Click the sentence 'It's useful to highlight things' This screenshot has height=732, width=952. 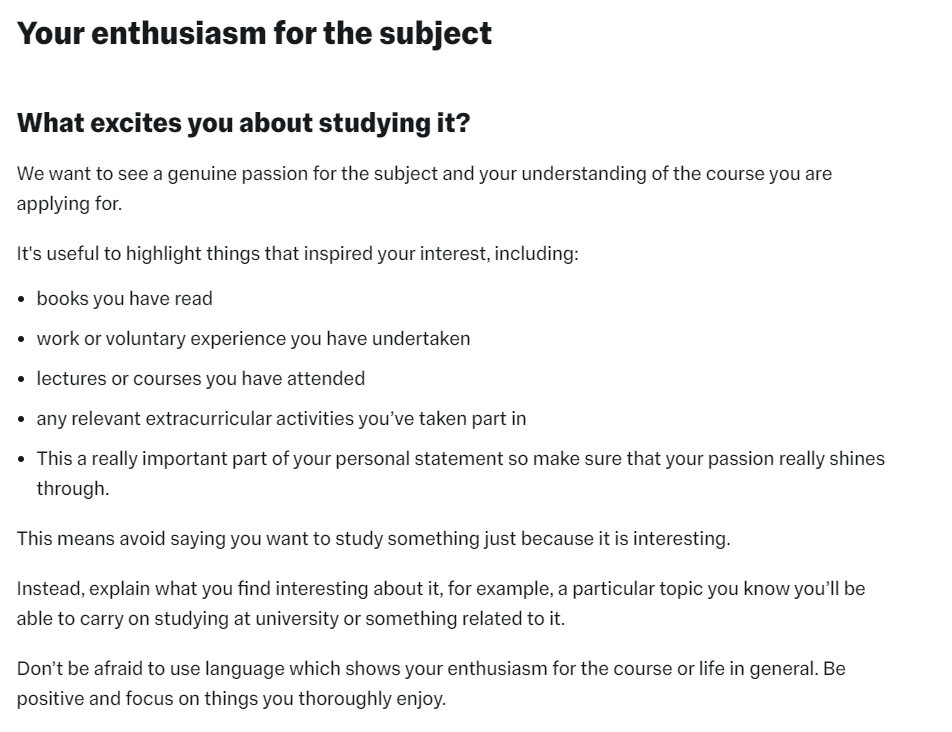(x=298, y=253)
